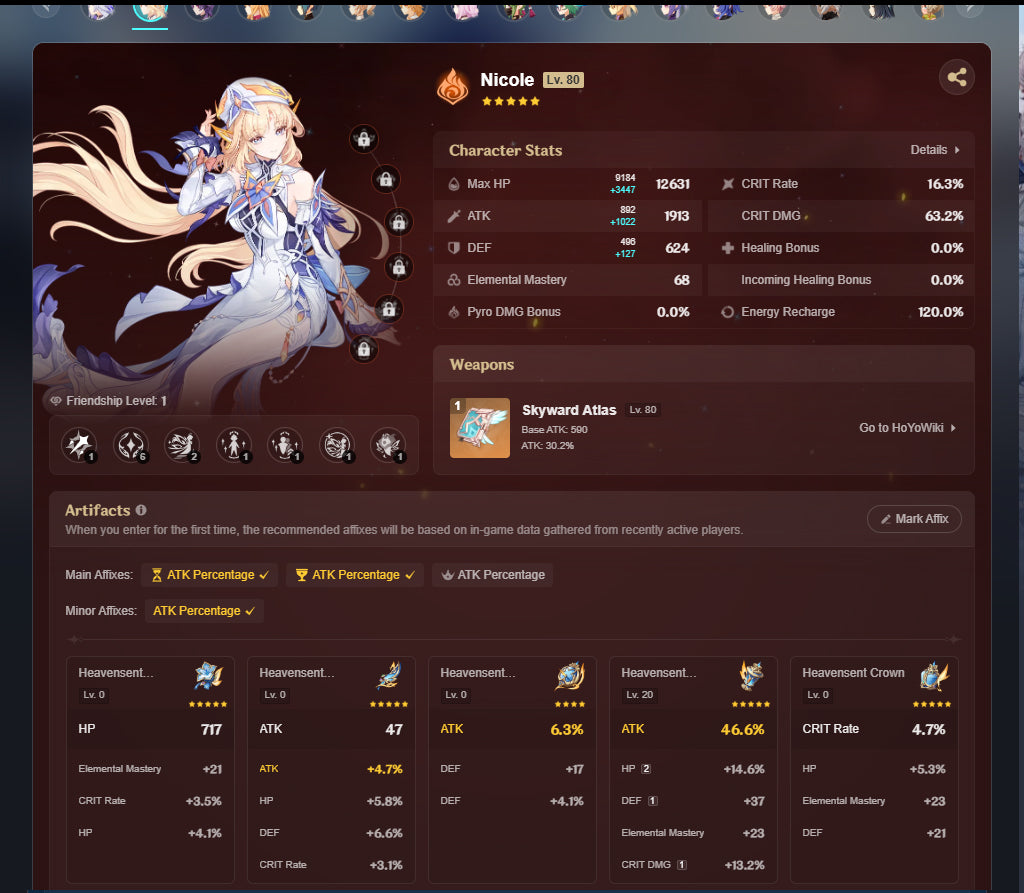
Task: Select the round winged-fairy talent icon
Action: [x=337, y=446]
